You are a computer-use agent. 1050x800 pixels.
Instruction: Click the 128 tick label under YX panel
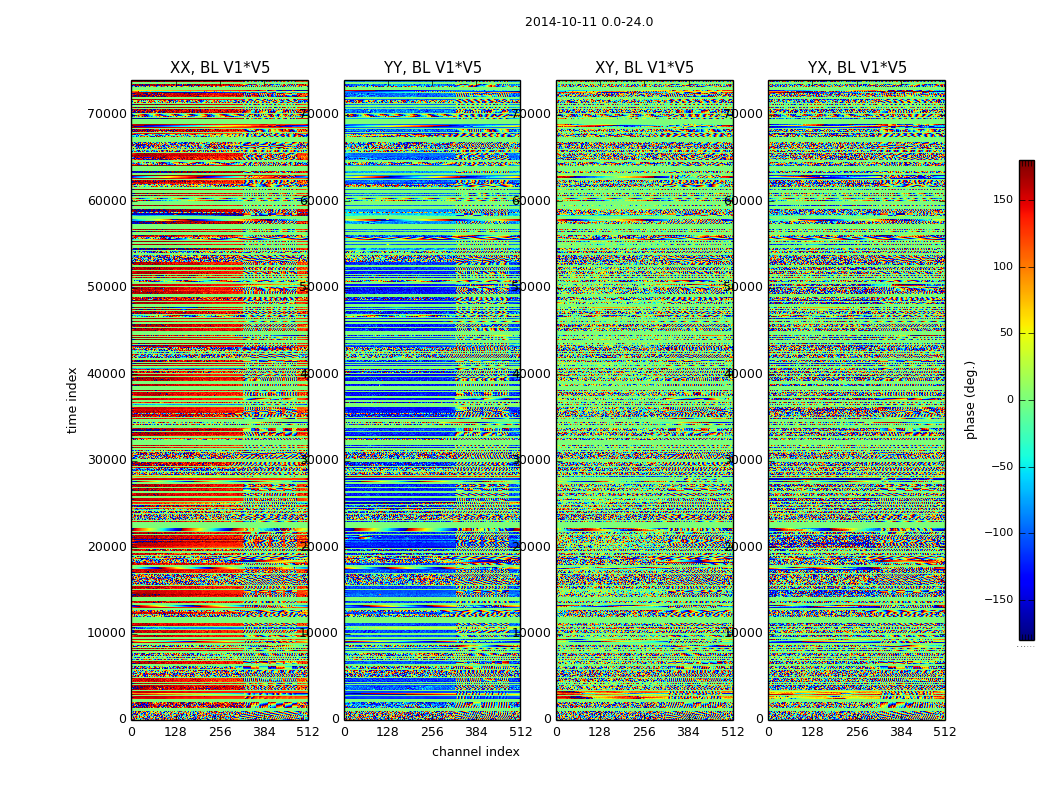click(812, 732)
